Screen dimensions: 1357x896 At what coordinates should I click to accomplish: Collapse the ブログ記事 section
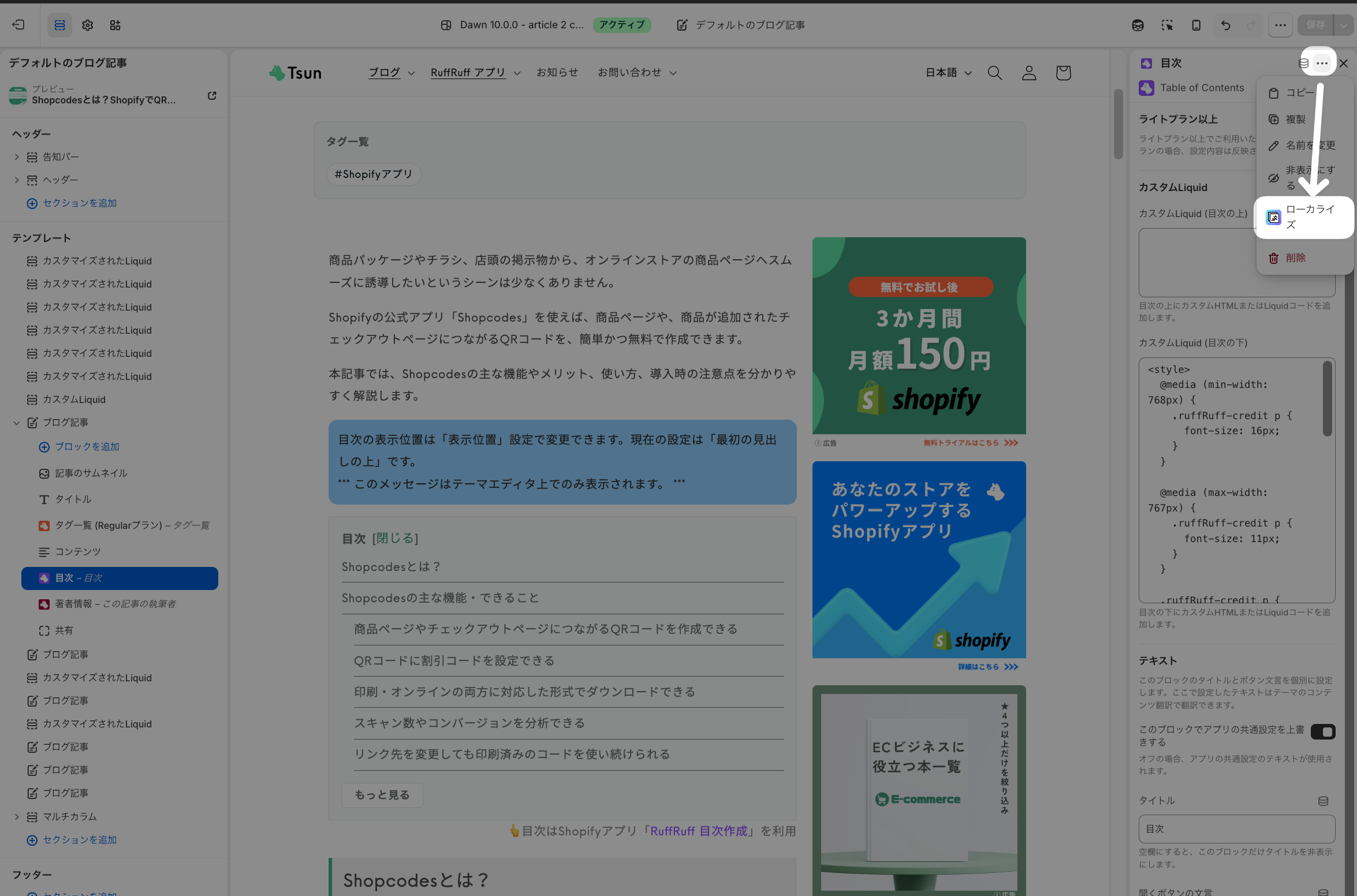(17, 423)
